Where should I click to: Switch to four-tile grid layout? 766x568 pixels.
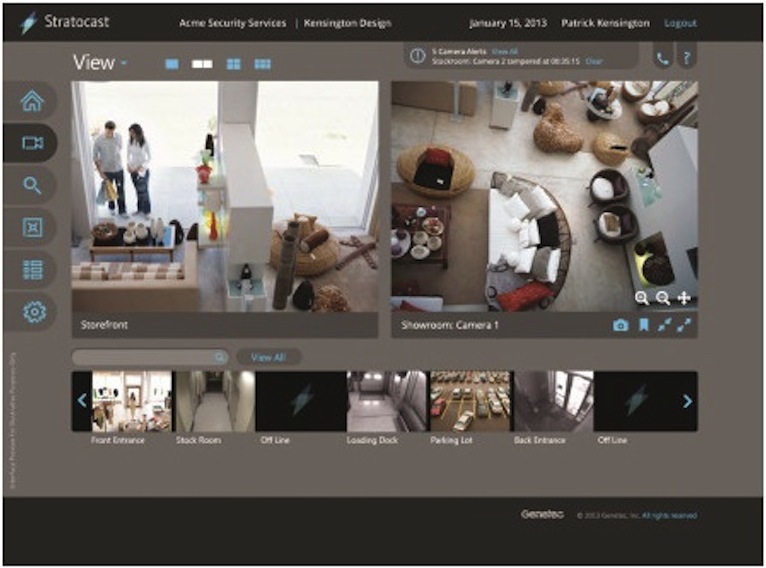click(233, 64)
